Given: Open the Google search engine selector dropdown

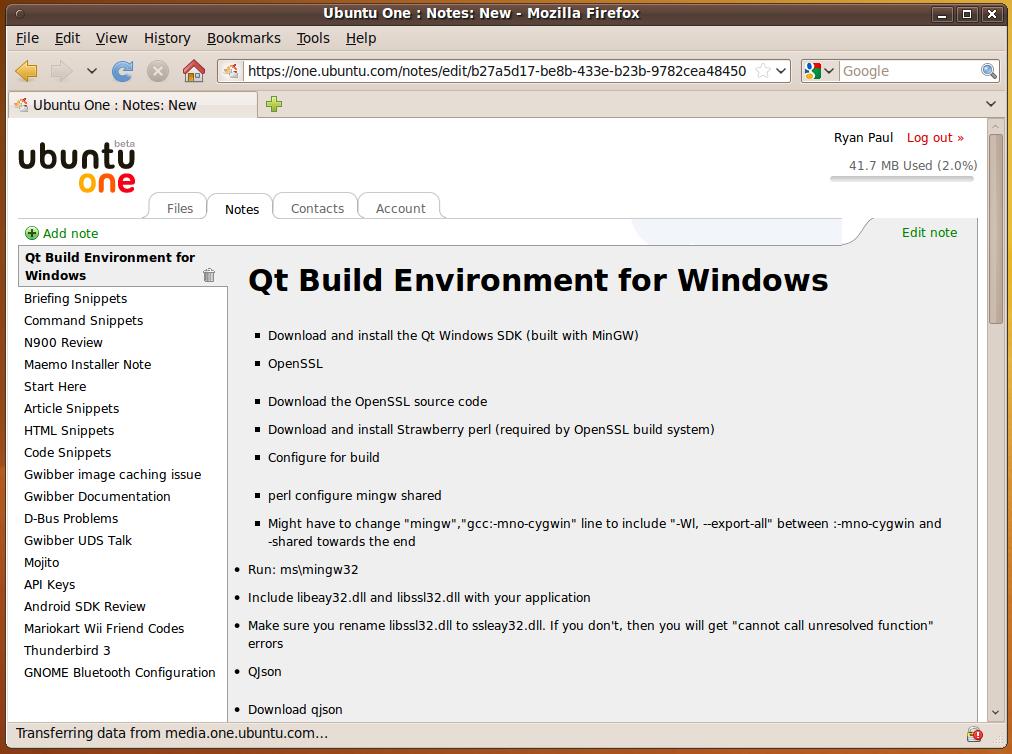Looking at the screenshot, I should (820, 71).
